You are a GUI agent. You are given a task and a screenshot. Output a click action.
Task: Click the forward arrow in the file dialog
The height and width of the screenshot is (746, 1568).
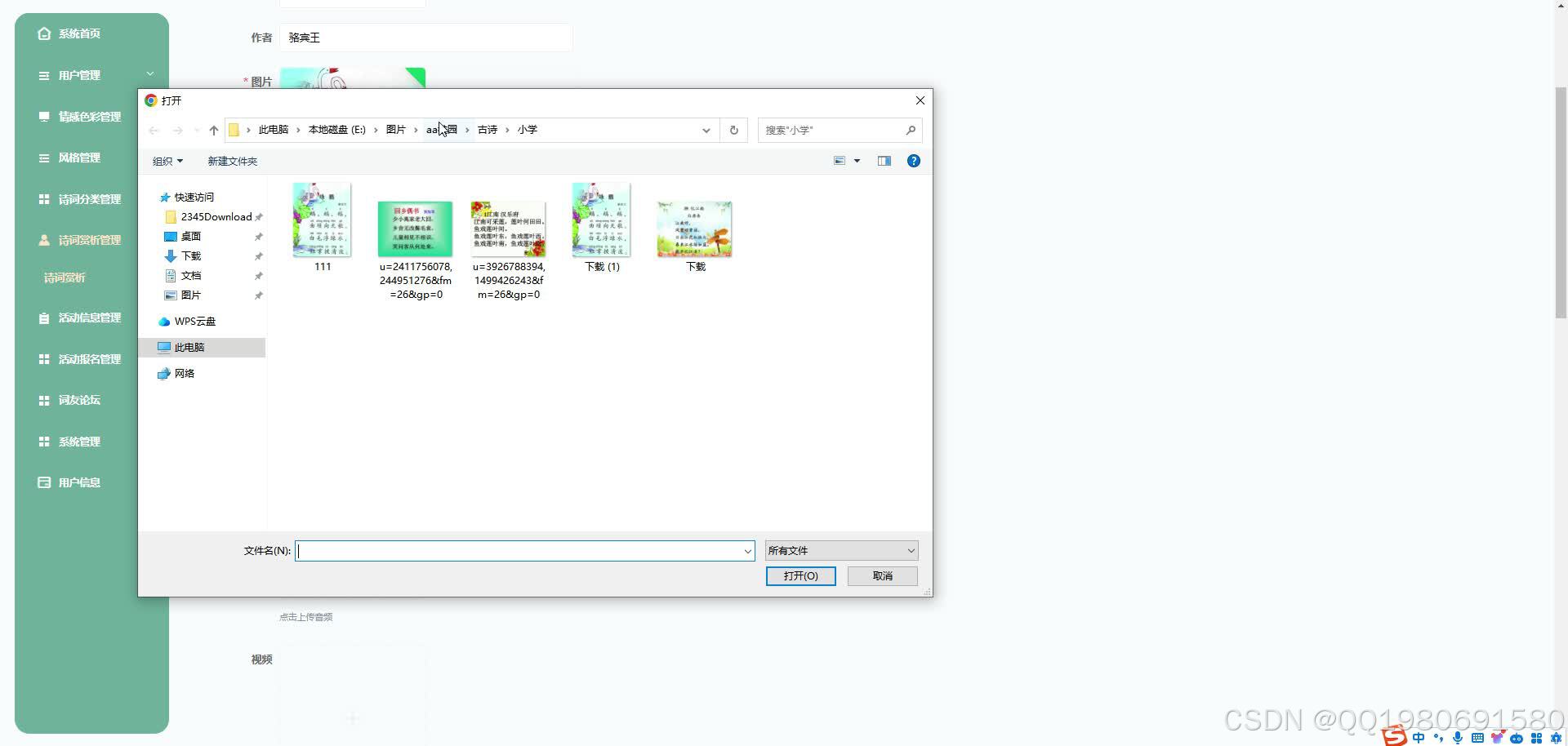[x=177, y=130]
